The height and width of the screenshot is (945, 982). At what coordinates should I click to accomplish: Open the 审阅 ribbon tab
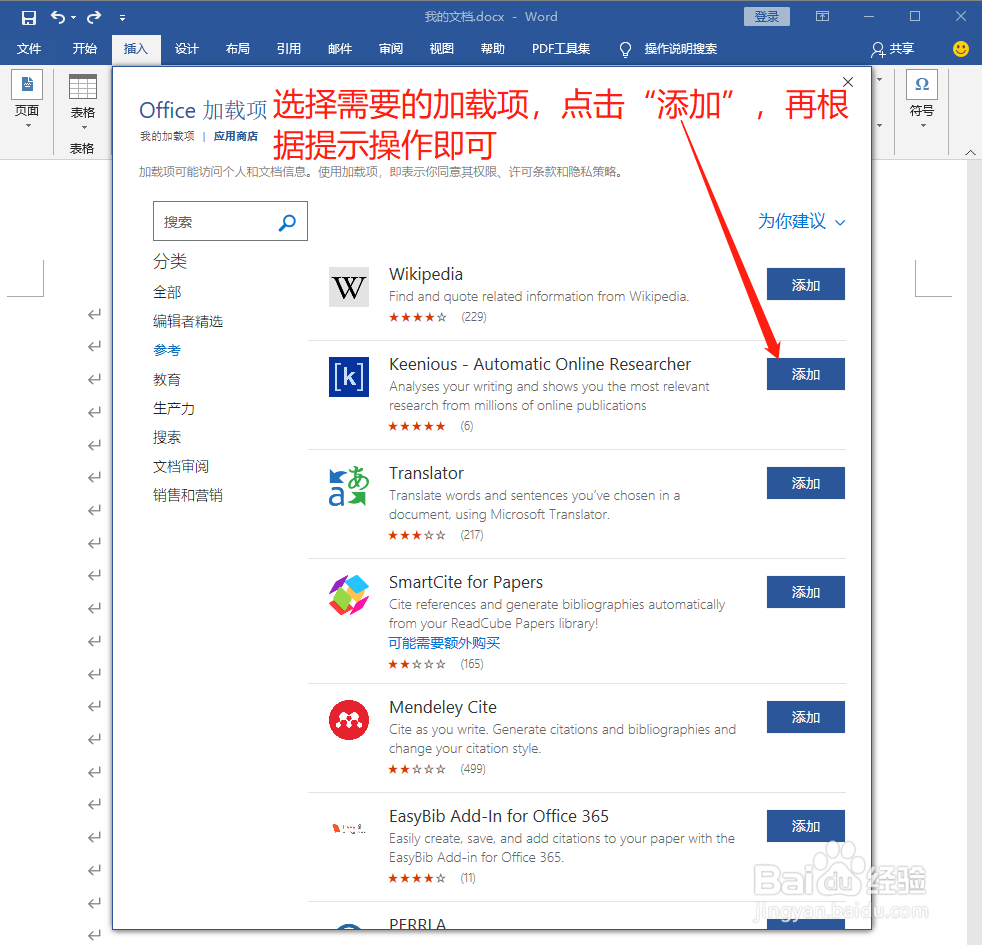coord(390,48)
